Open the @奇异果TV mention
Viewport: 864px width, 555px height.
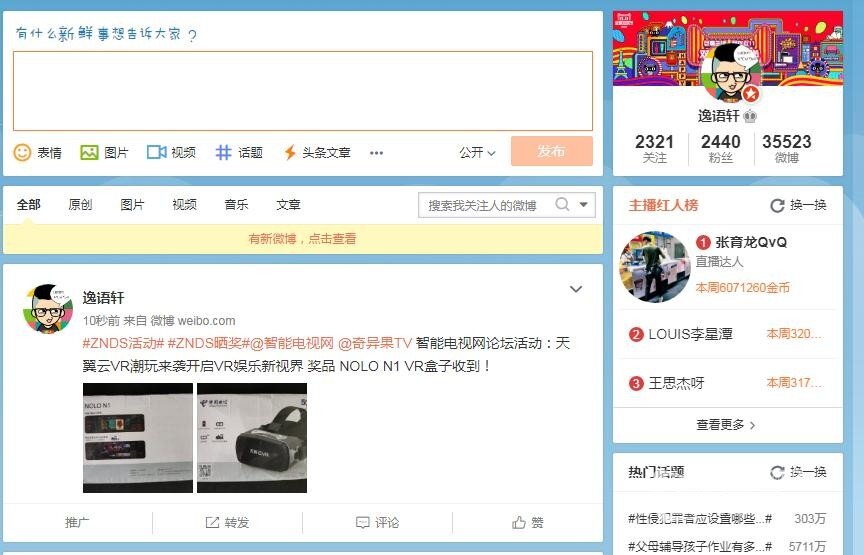coord(375,343)
